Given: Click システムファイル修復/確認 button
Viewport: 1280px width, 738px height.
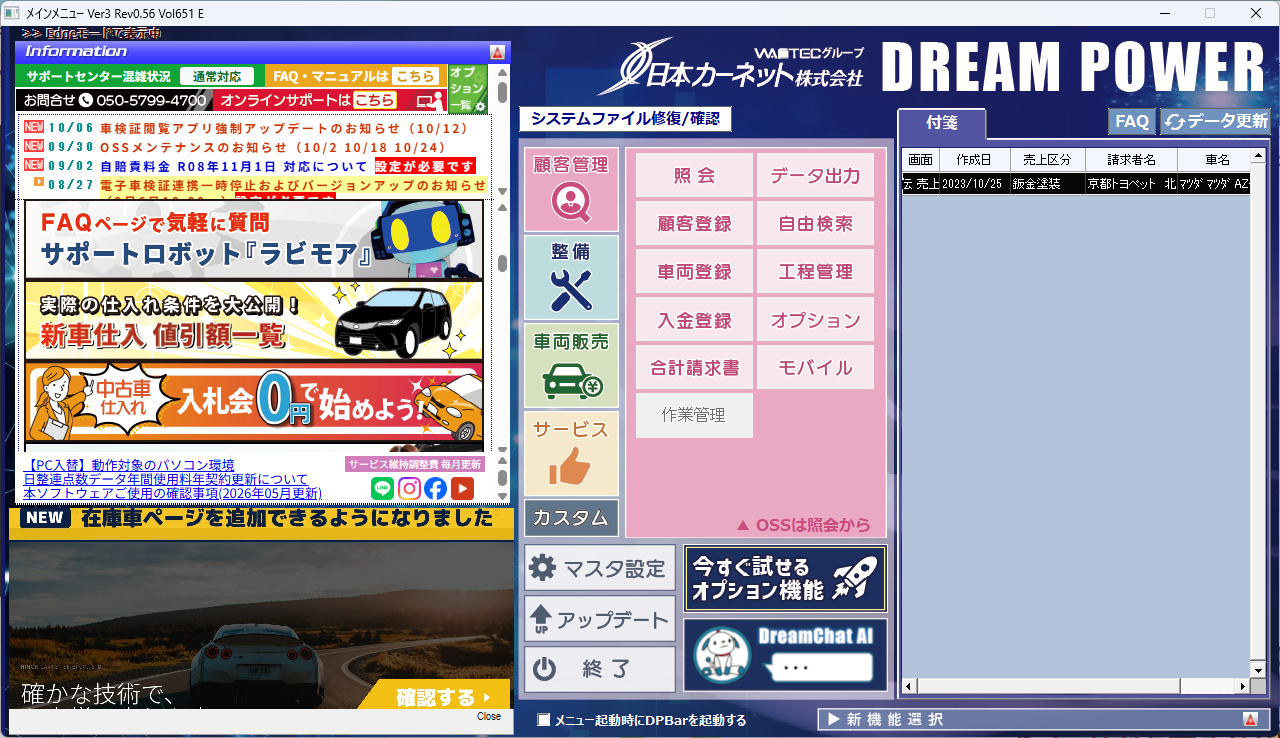Looking at the screenshot, I should pyautogui.click(x=625, y=119).
